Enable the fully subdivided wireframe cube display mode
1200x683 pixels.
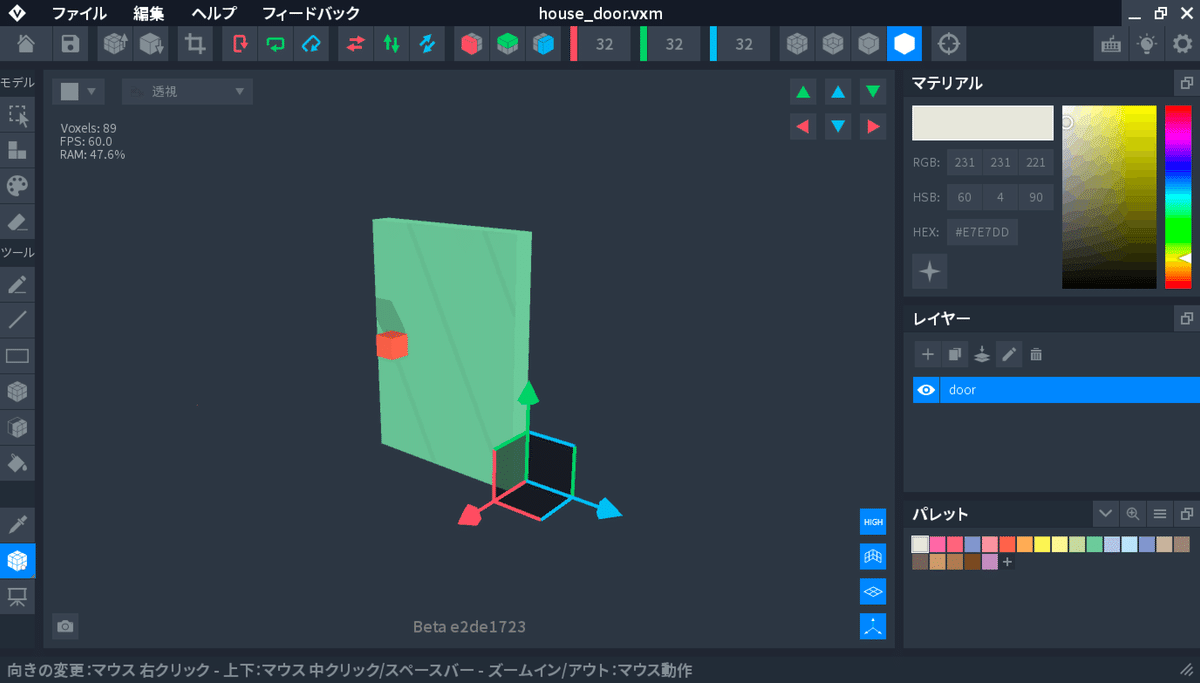click(x=797, y=44)
